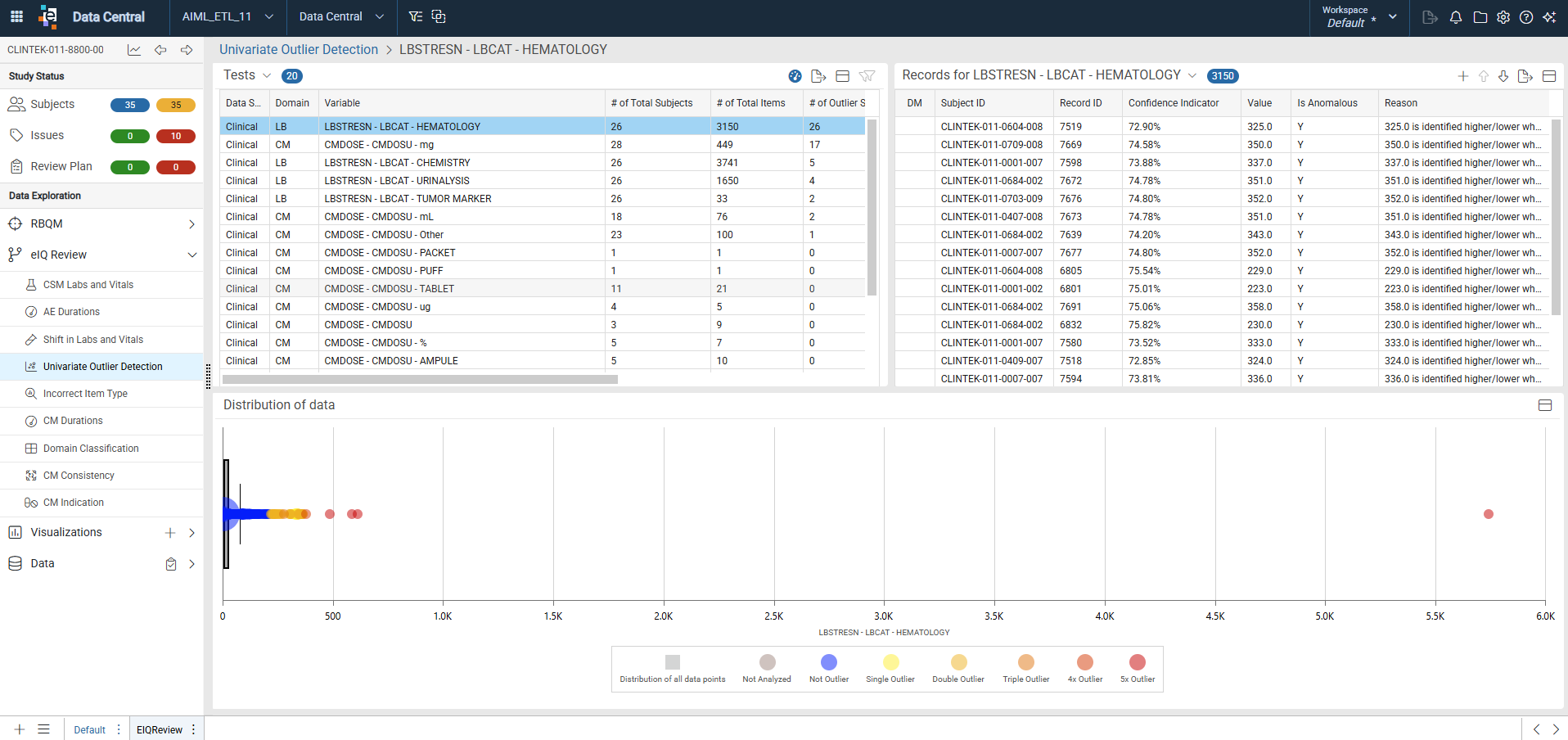Screen dimensions: 1568x740
Task: Add a new bottom tab with plus
Action: click(20, 729)
